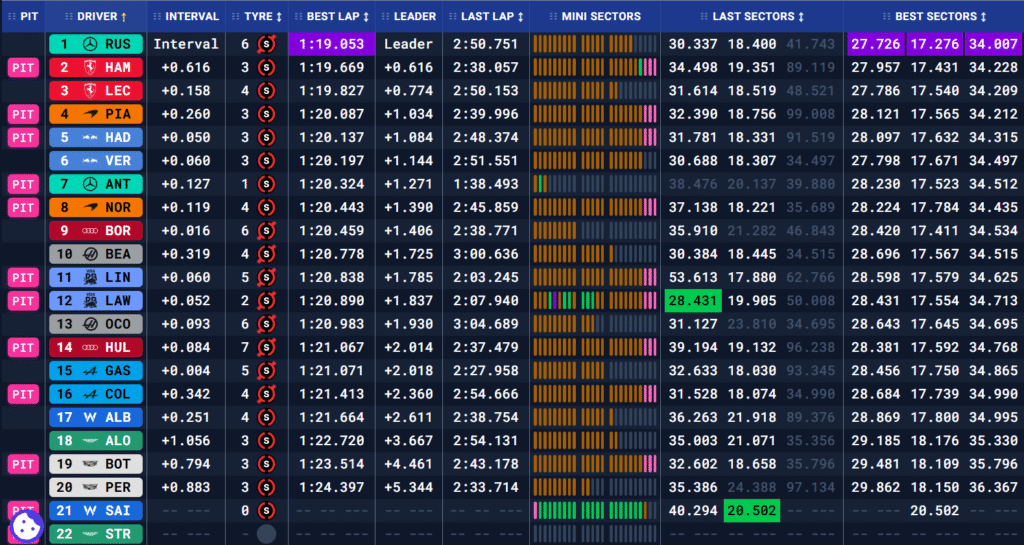Click the Last Sectors column header
1024x545 pixels.
[758, 16]
